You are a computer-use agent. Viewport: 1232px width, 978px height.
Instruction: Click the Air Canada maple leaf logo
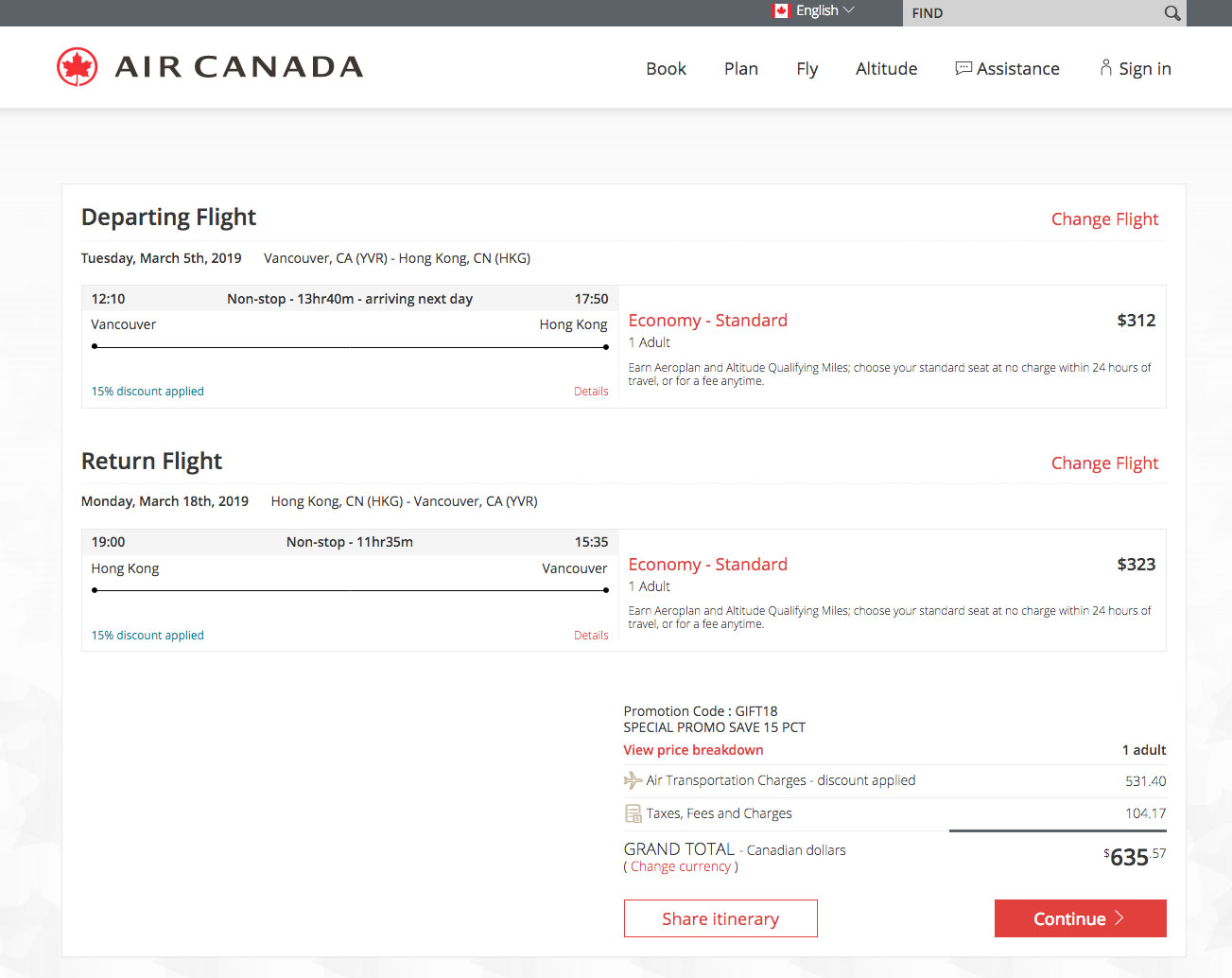pos(77,66)
